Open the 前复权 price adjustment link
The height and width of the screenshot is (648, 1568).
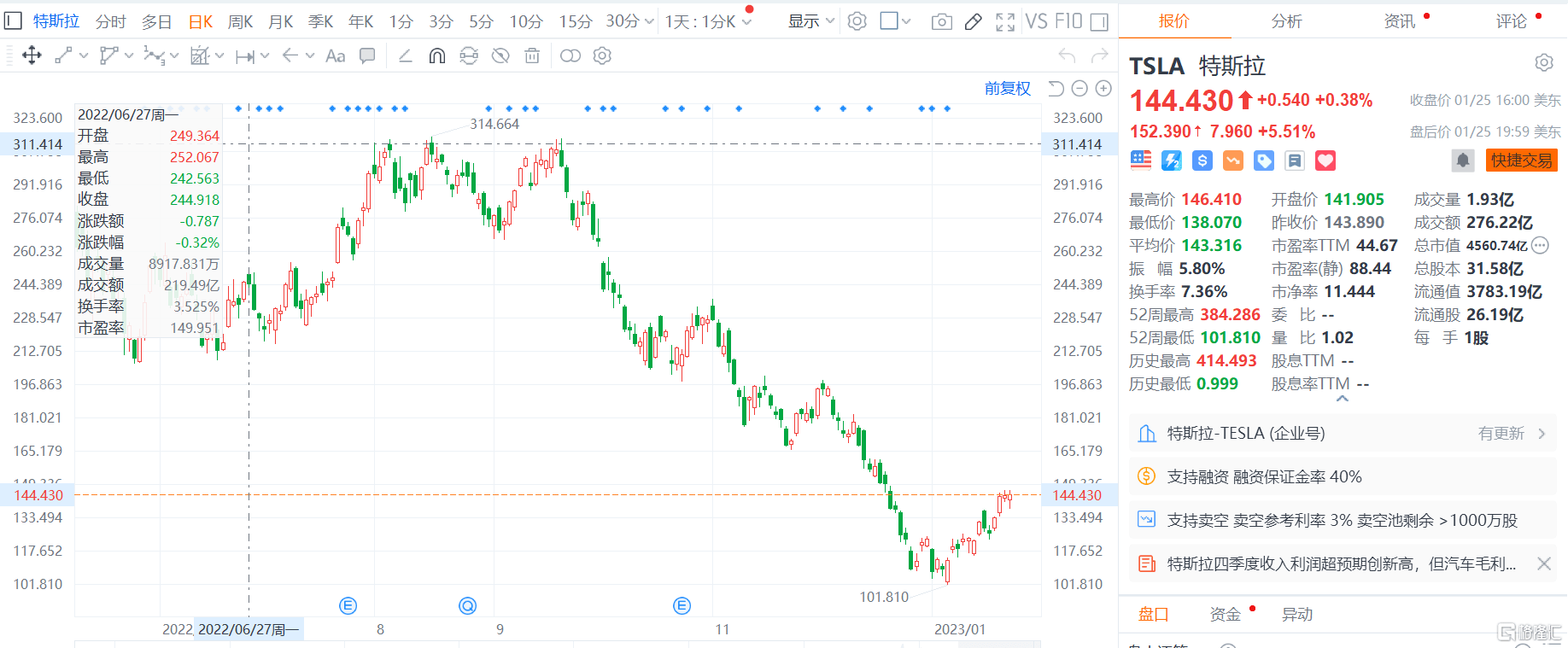coord(1007,89)
